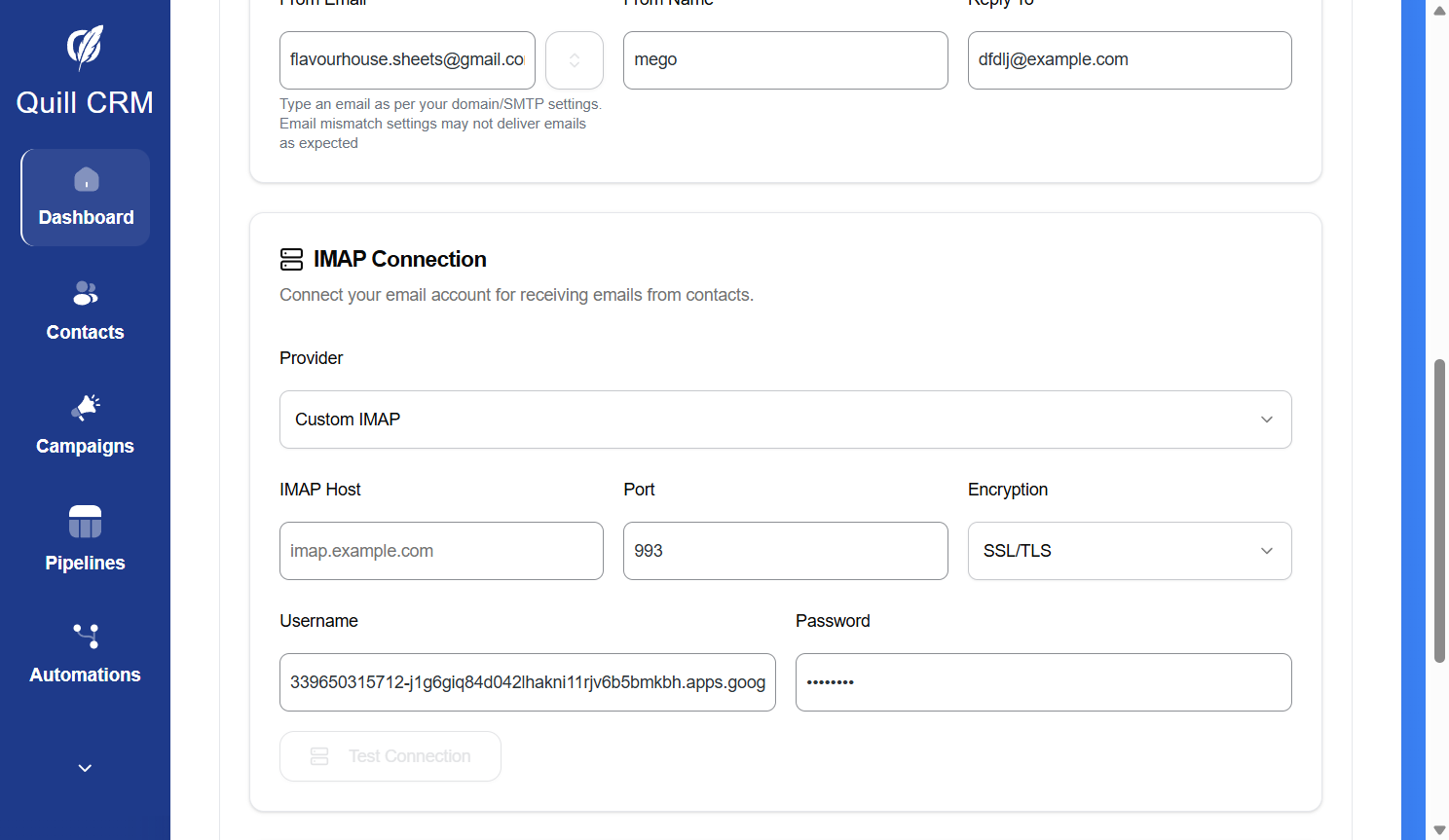Click the server icon beside IMAP Connection heading
The width and height of the screenshot is (1449, 840).
pyautogui.click(x=291, y=259)
